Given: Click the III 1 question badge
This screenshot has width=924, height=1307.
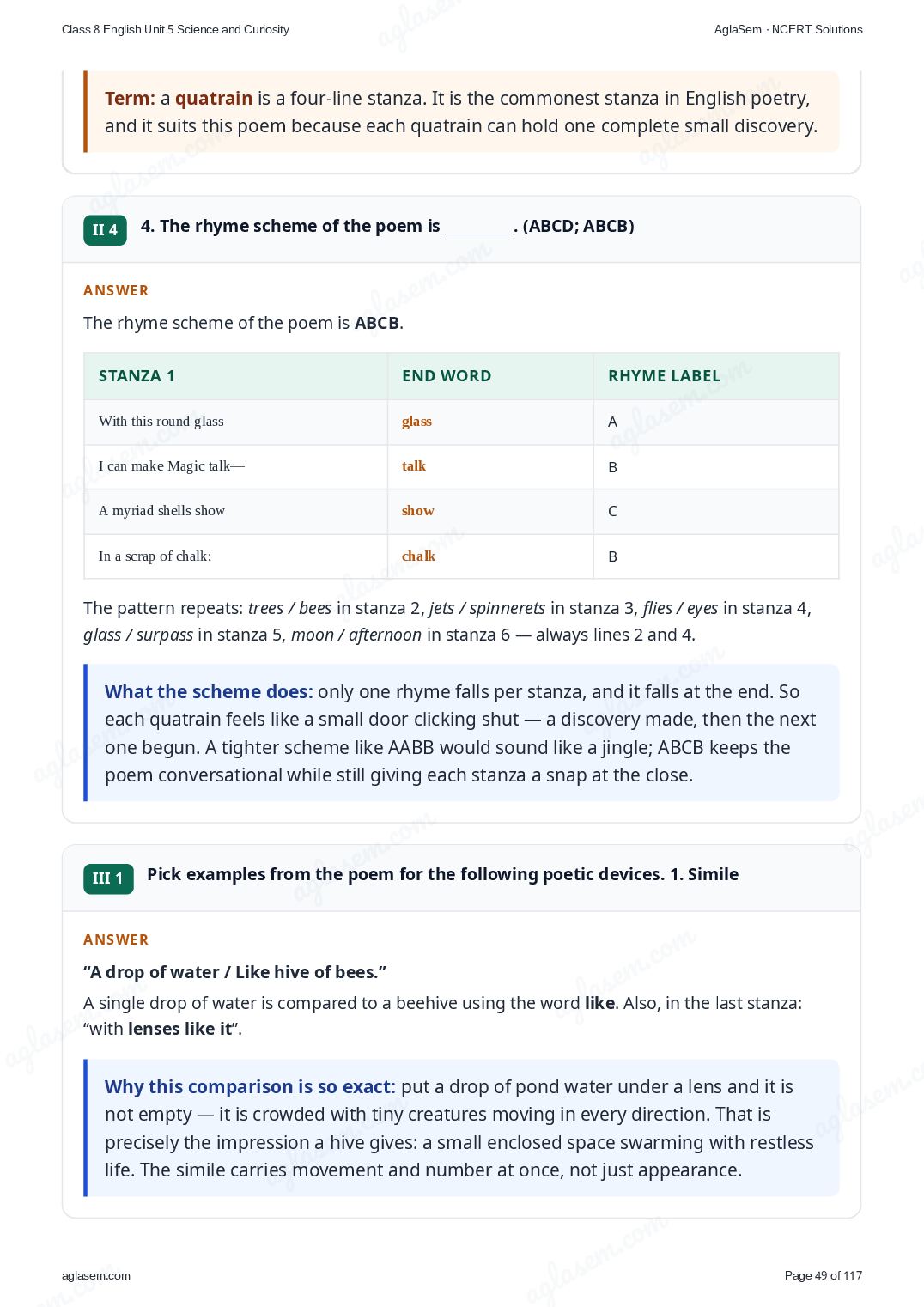Looking at the screenshot, I should (108, 878).
